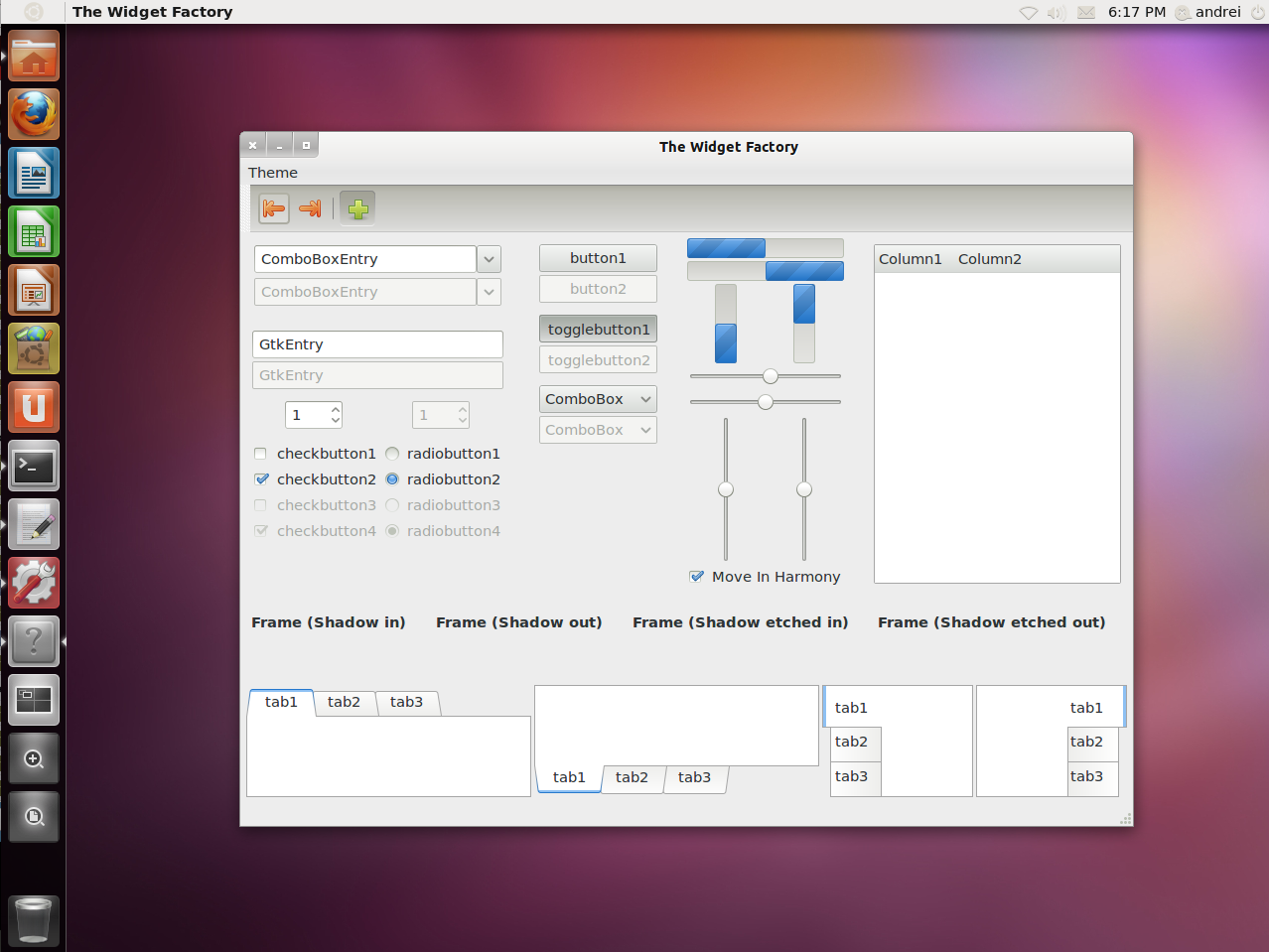
Task: Click the network indicator in top panel
Action: coord(1029,13)
